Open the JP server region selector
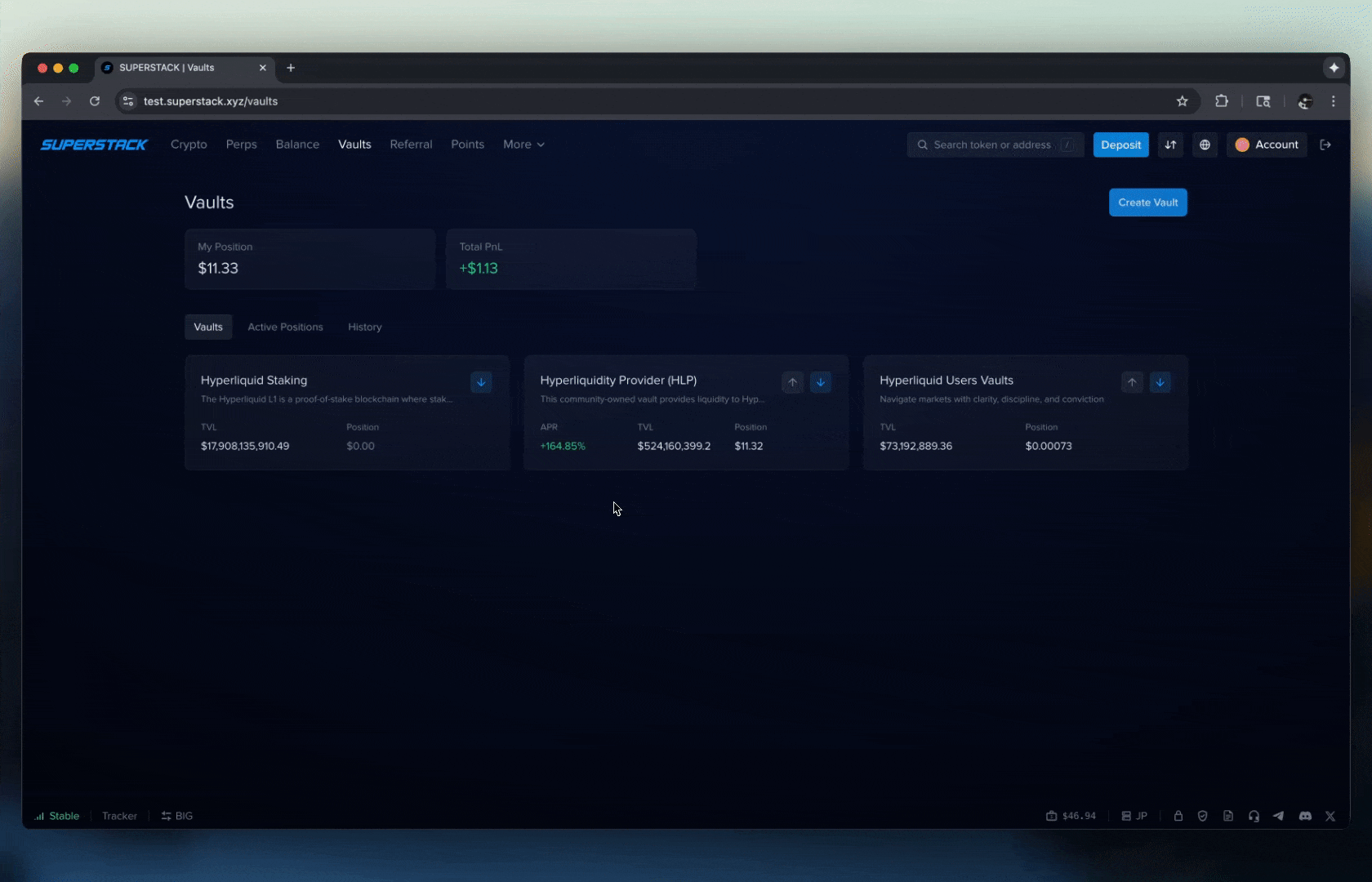 [1134, 816]
